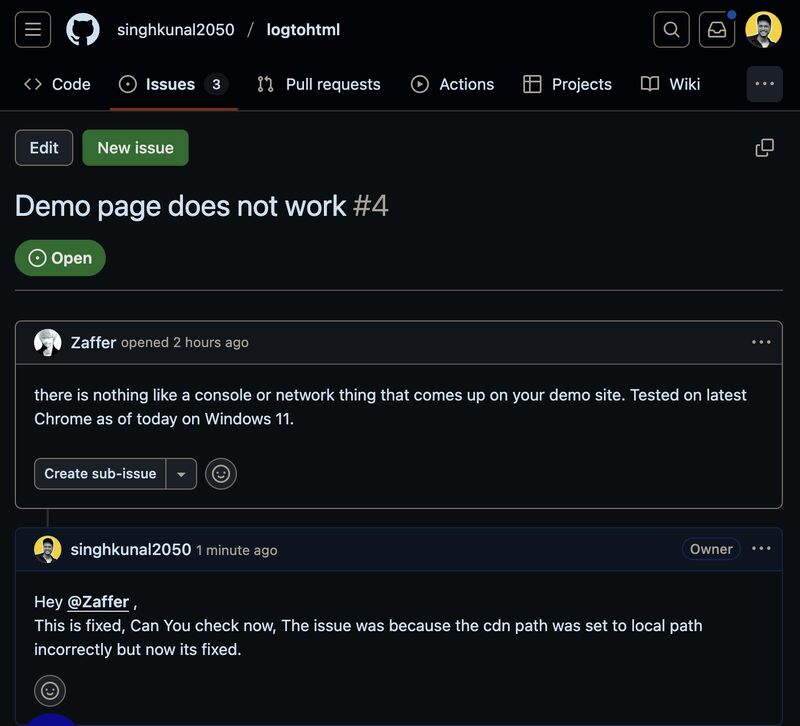The image size is (800, 726).
Task: Click the 'Demo page does not work' title
Action: pos(181,206)
